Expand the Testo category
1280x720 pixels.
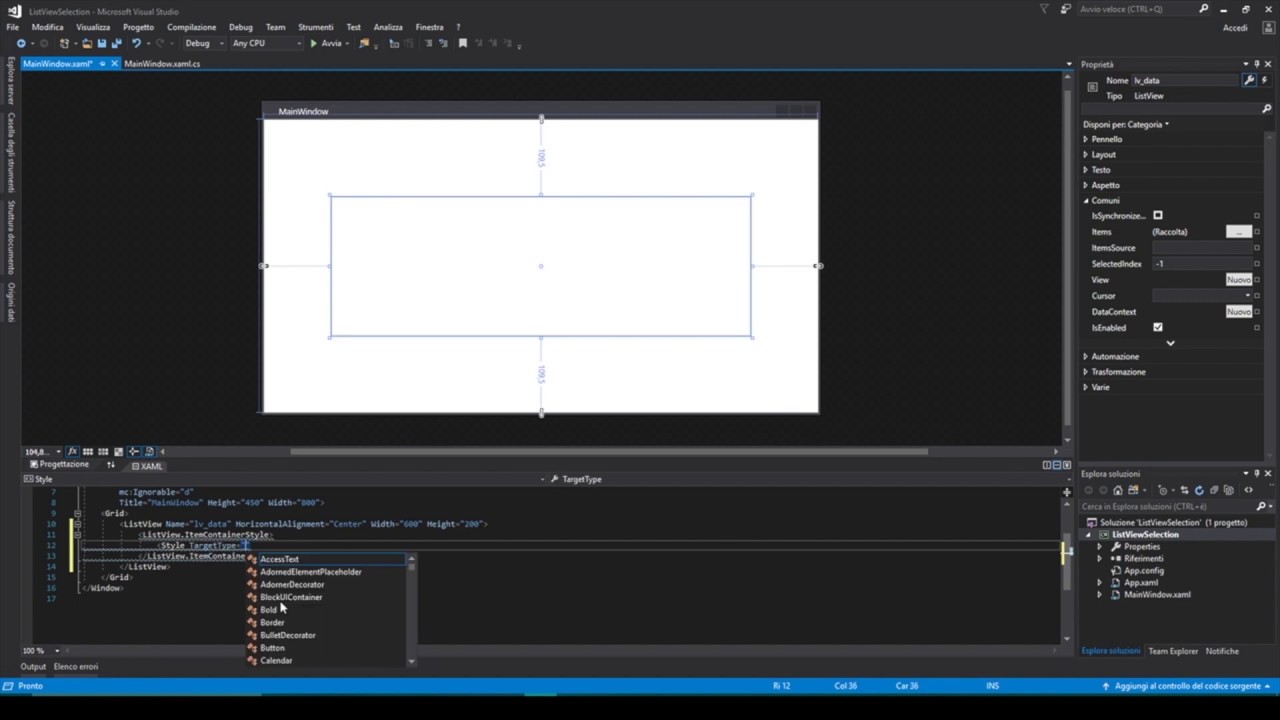(x=1086, y=170)
